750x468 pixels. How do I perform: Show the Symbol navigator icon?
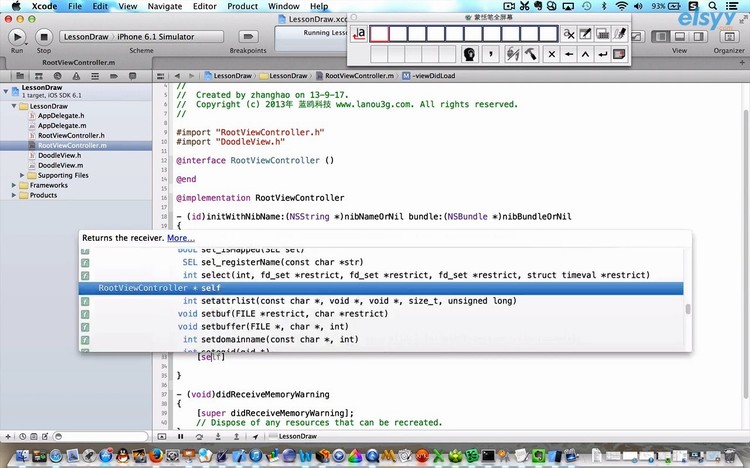[39, 76]
